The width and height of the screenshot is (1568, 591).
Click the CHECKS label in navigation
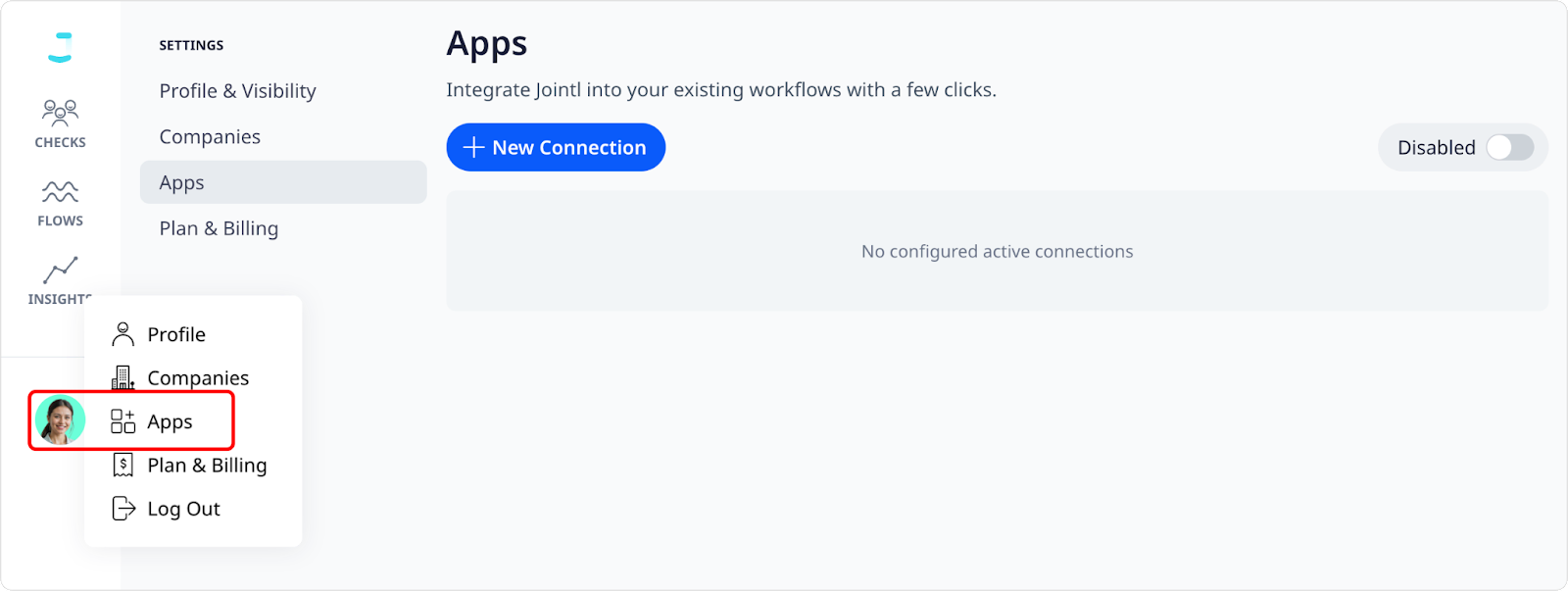pyautogui.click(x=60, y=142)
